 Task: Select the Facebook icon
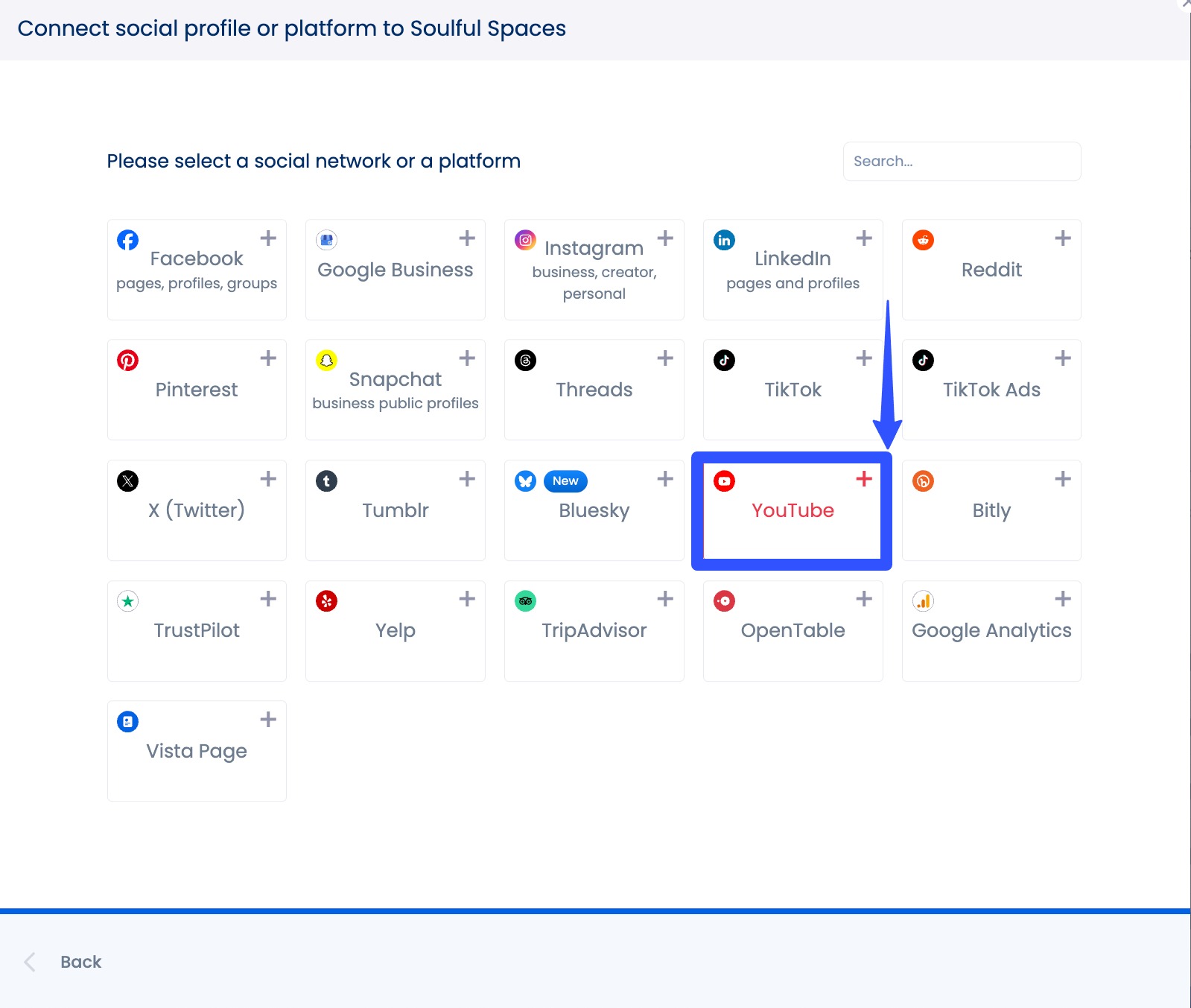[x=127, y=240]
